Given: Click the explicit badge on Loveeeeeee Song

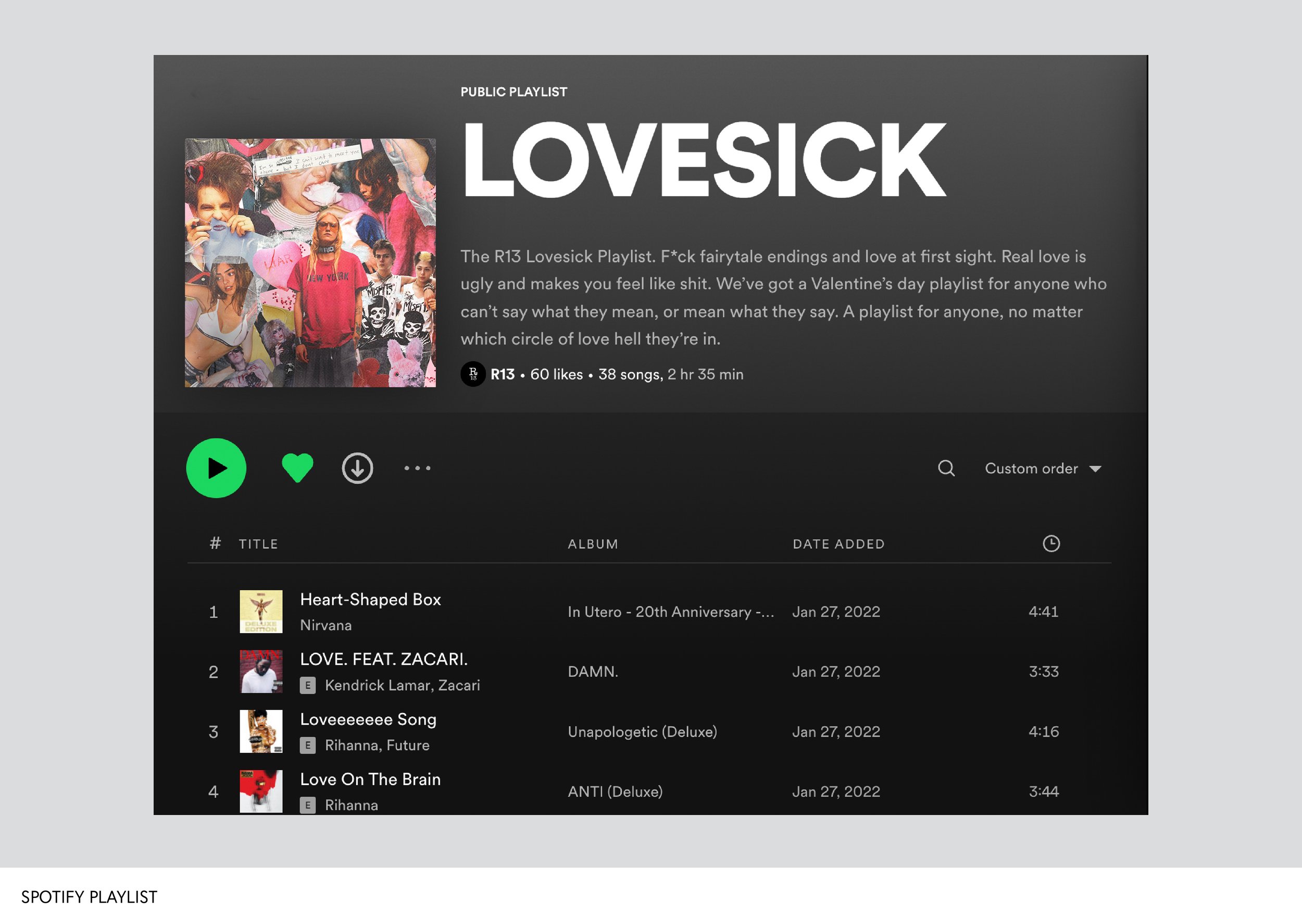Looking at the screenshot, I should [x=307, y=745].
